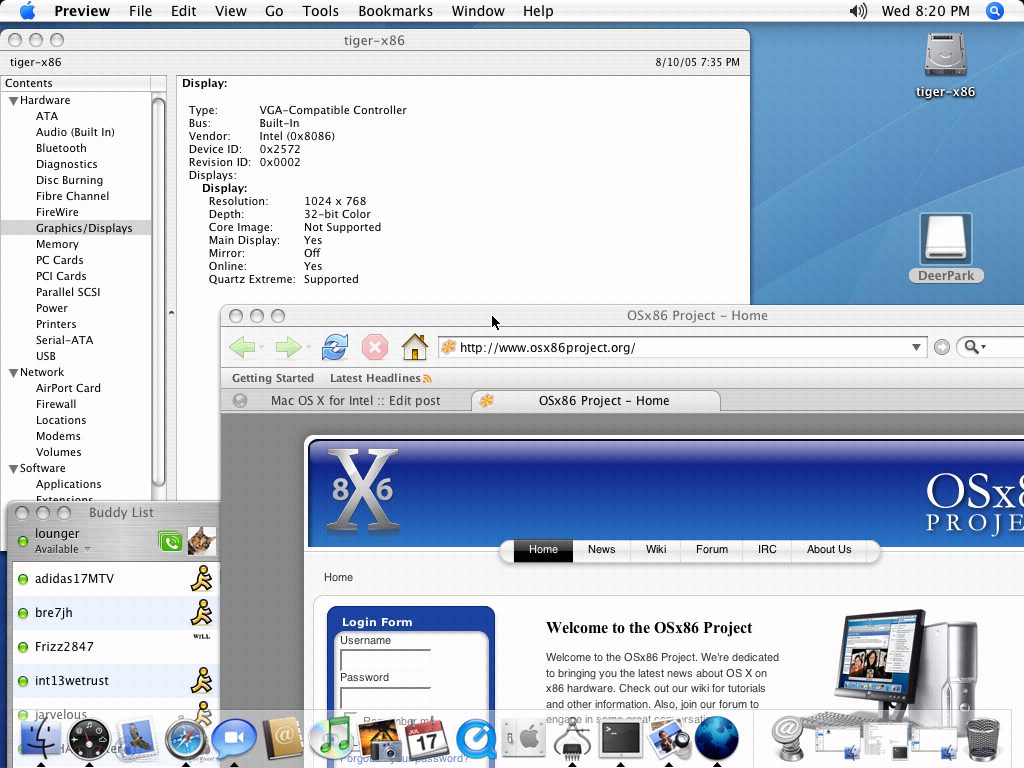
Task: Open the Tools menu
Action: click(320, 11)
